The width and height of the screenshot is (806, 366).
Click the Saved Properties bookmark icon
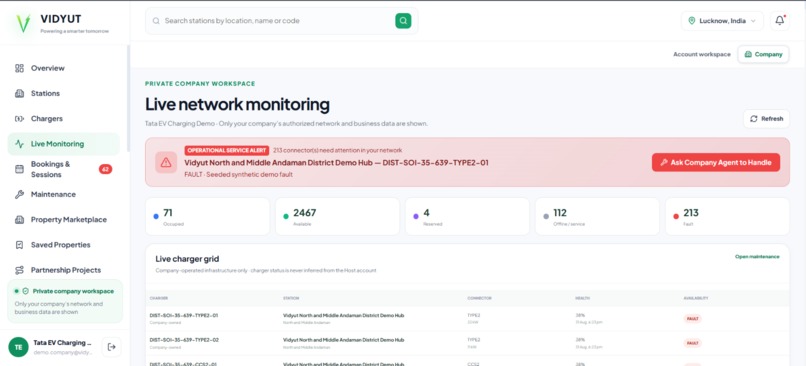[x=20, y=245]
